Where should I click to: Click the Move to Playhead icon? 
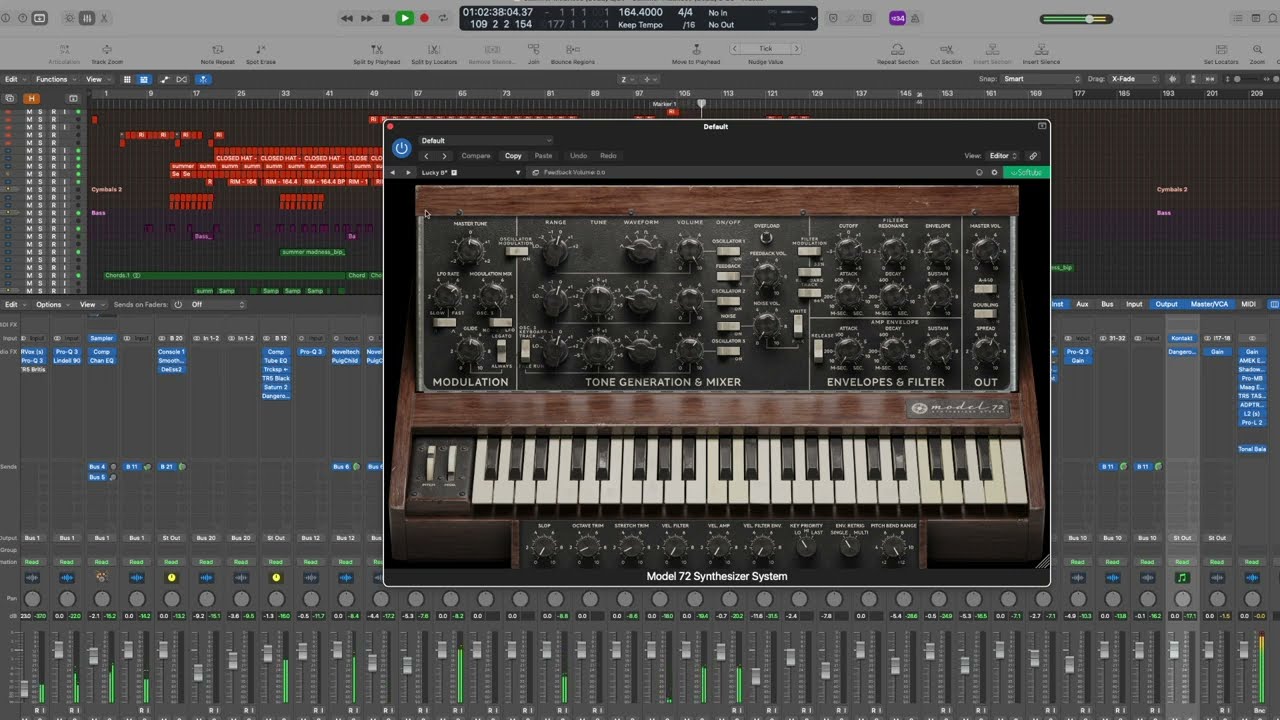click(x=695, y=48)
